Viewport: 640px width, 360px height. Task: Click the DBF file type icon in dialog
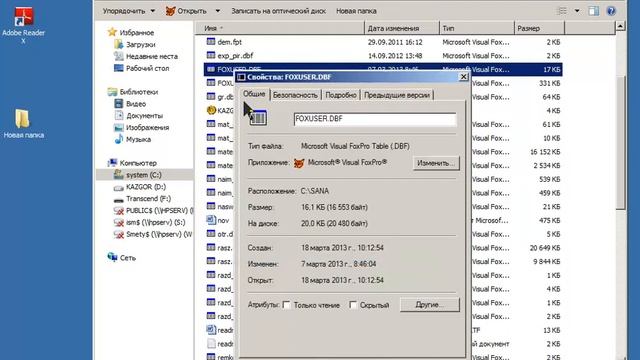click(x=258, y=118)
